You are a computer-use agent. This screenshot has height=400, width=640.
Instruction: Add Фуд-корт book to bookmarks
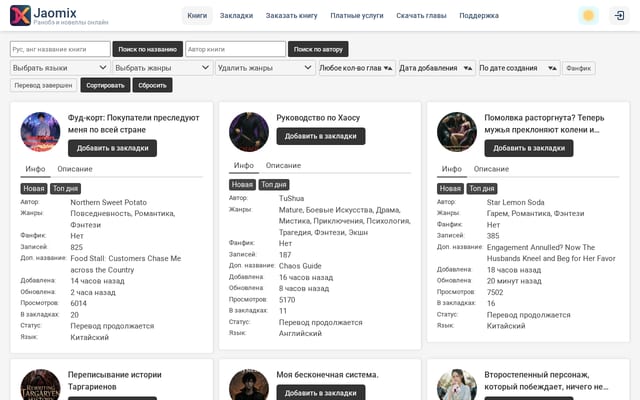click(112, 148)
